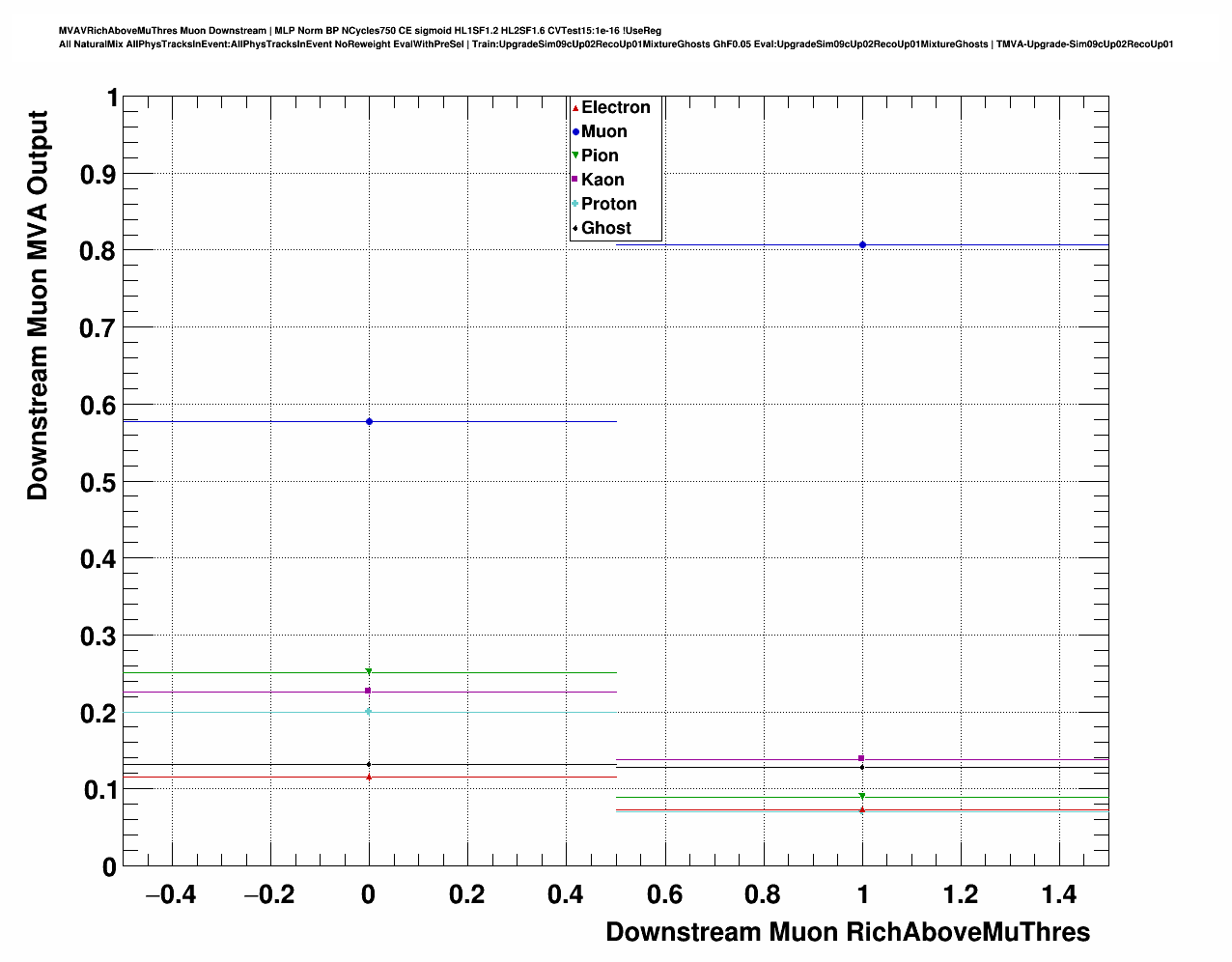Click the green Pion point at x=0

pos(369,671)
